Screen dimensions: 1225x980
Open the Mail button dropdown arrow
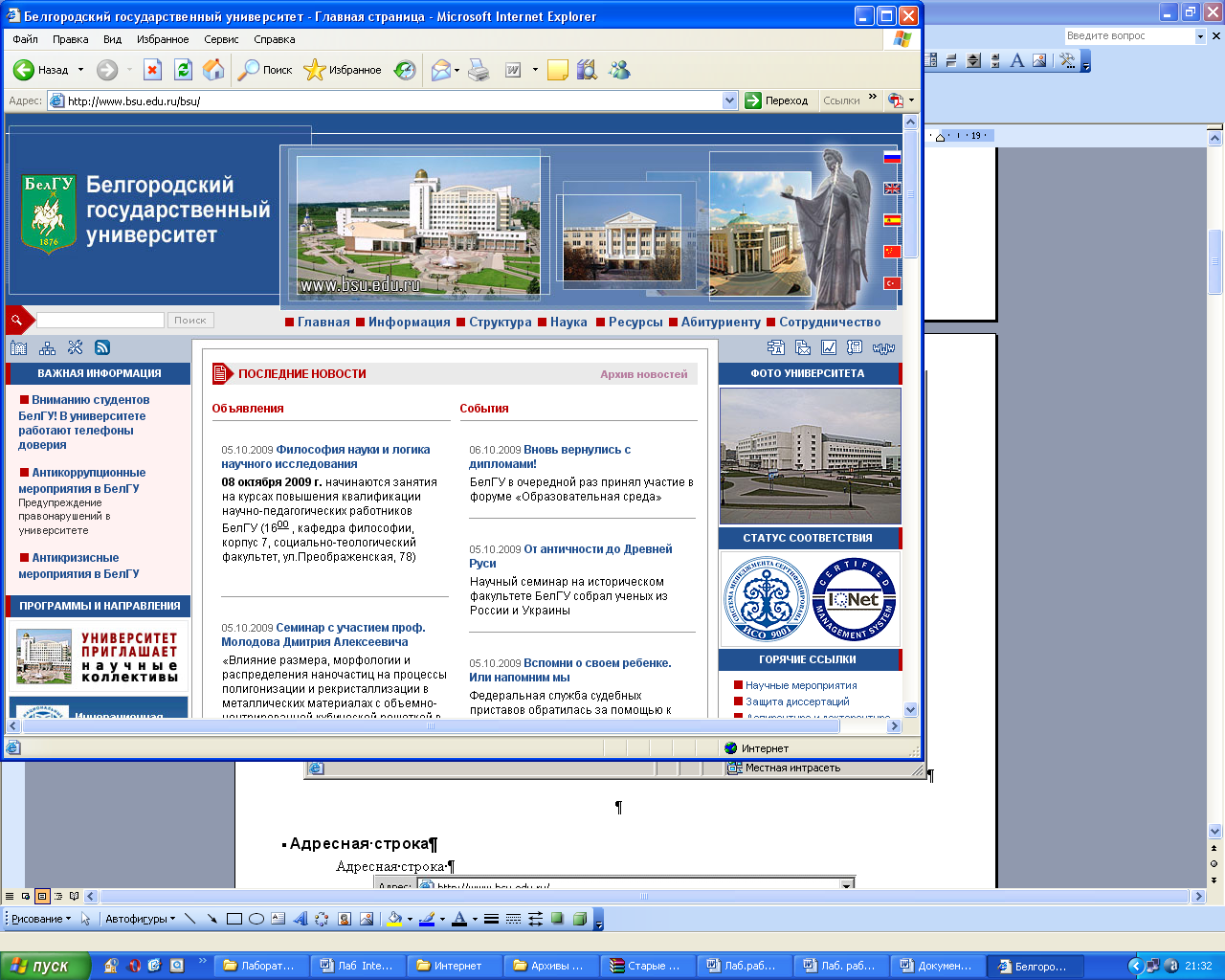(457, 70)
